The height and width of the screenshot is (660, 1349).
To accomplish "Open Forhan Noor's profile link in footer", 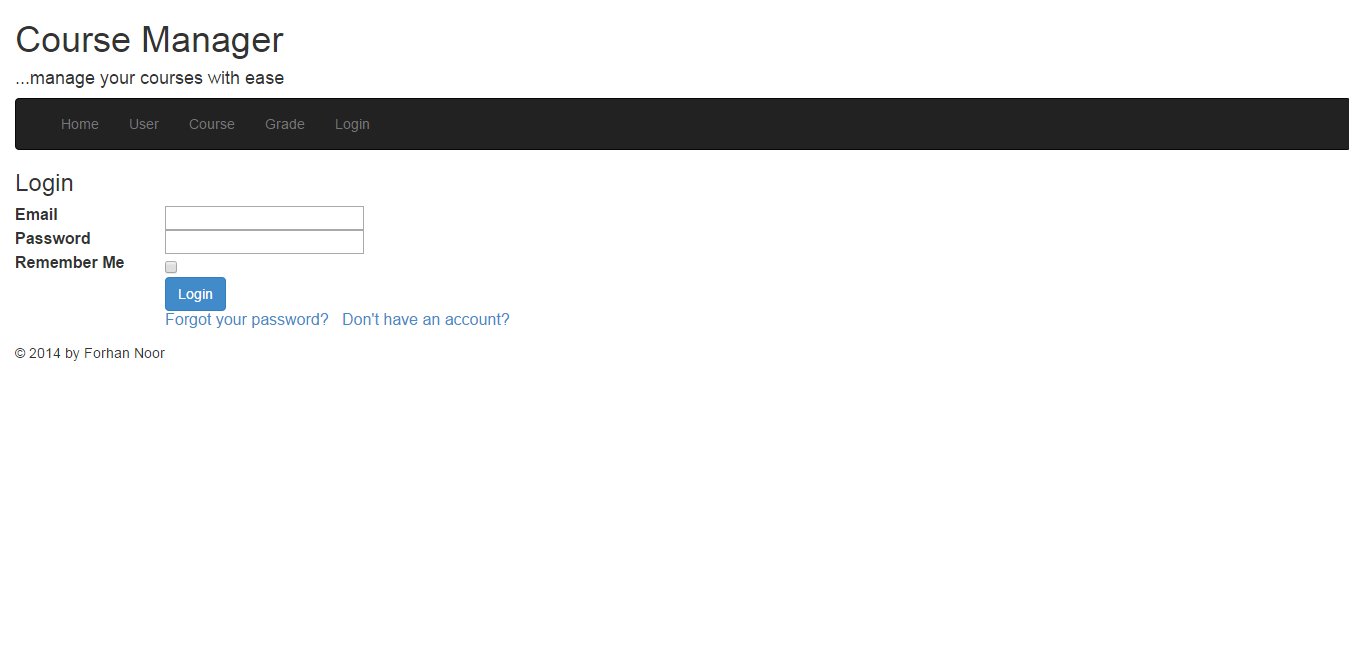I will [x=124, y=353].
